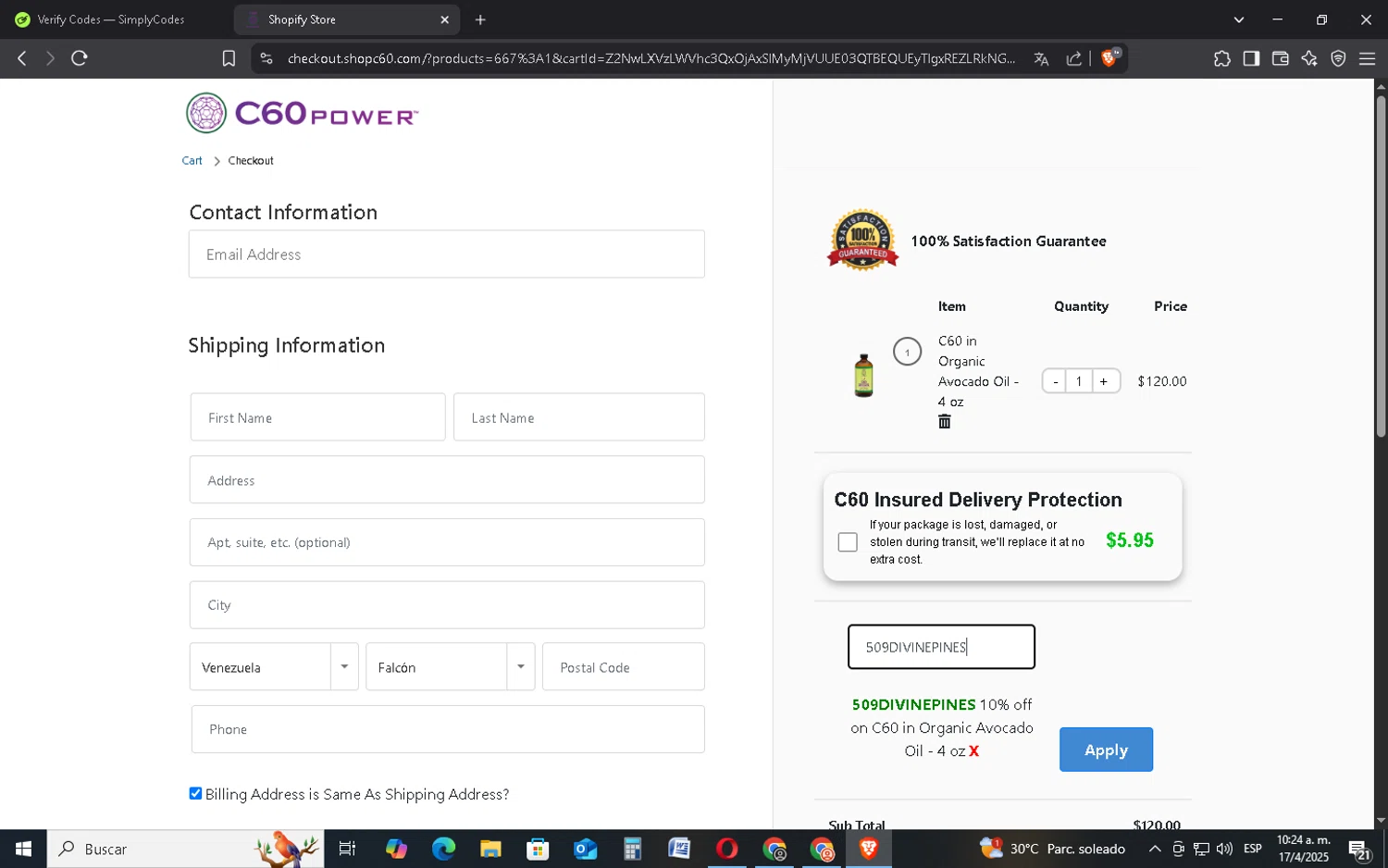Image resolution: width=1388 pixels, height=868 pixels.
Task: Go back to previous page in browser
Action: [x=22, y=58]
